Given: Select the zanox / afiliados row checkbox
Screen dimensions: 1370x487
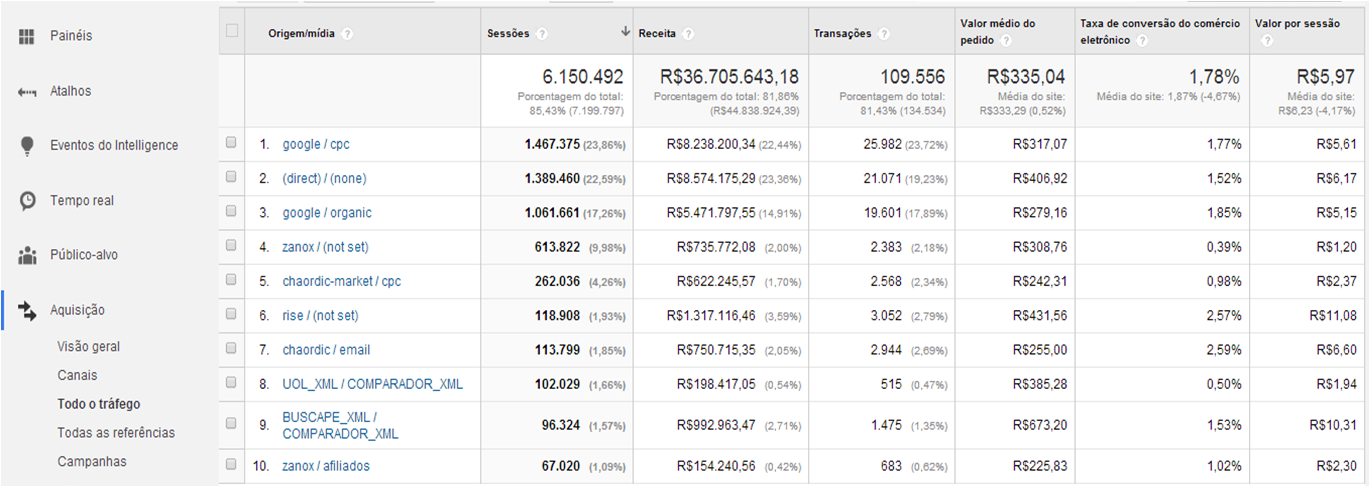Looking at the screenshot, I should pos(232,465).
